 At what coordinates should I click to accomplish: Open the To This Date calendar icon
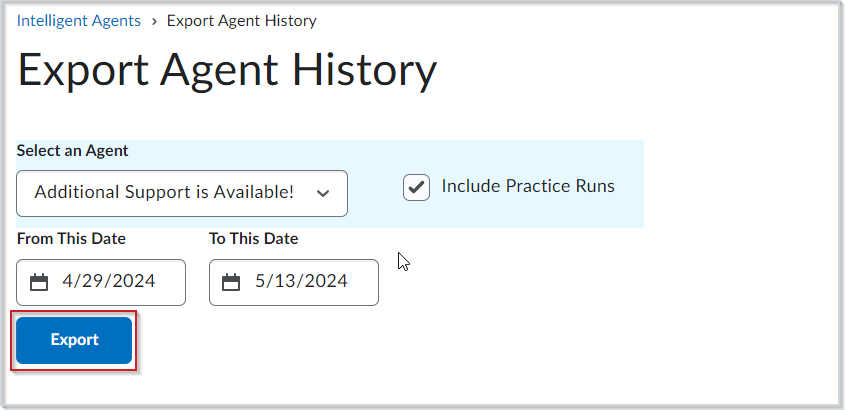click(231, 282)
